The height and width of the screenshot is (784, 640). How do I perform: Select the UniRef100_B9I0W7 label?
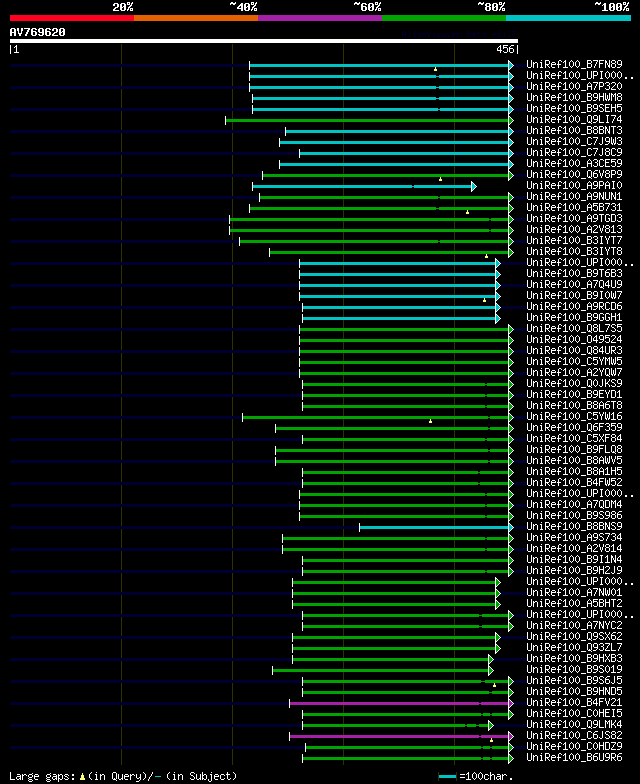tap(574, 296)
